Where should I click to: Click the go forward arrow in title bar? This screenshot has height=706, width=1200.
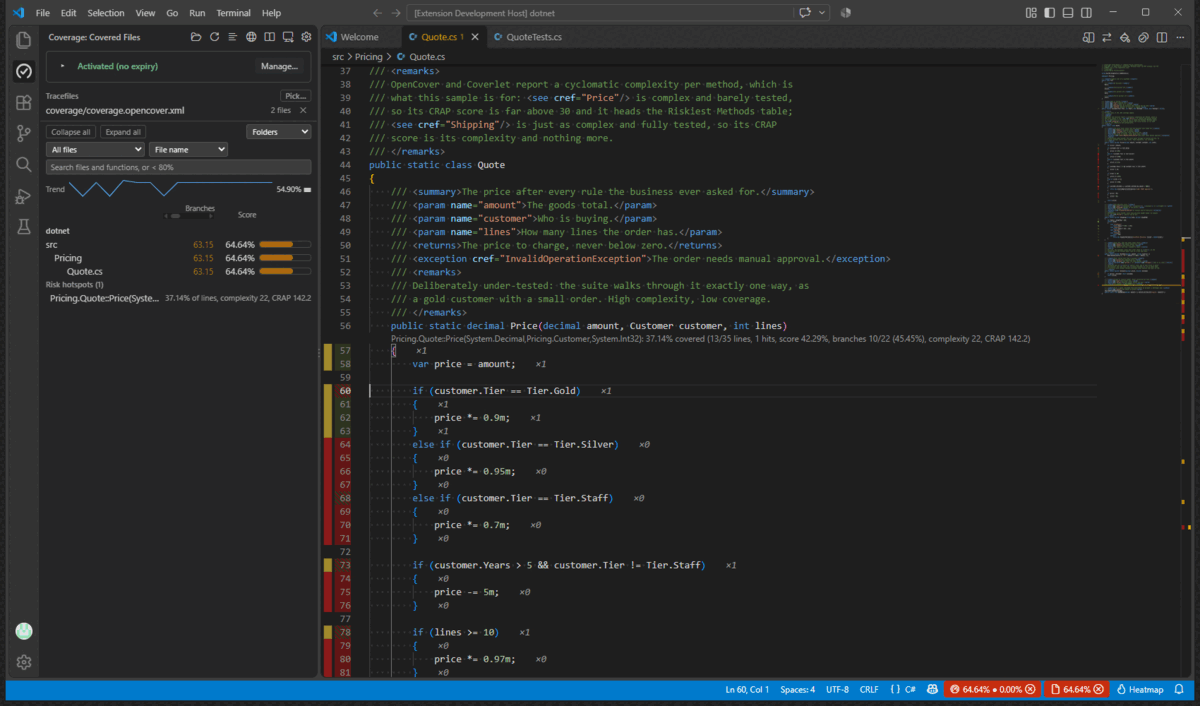[x=397, y=13]
